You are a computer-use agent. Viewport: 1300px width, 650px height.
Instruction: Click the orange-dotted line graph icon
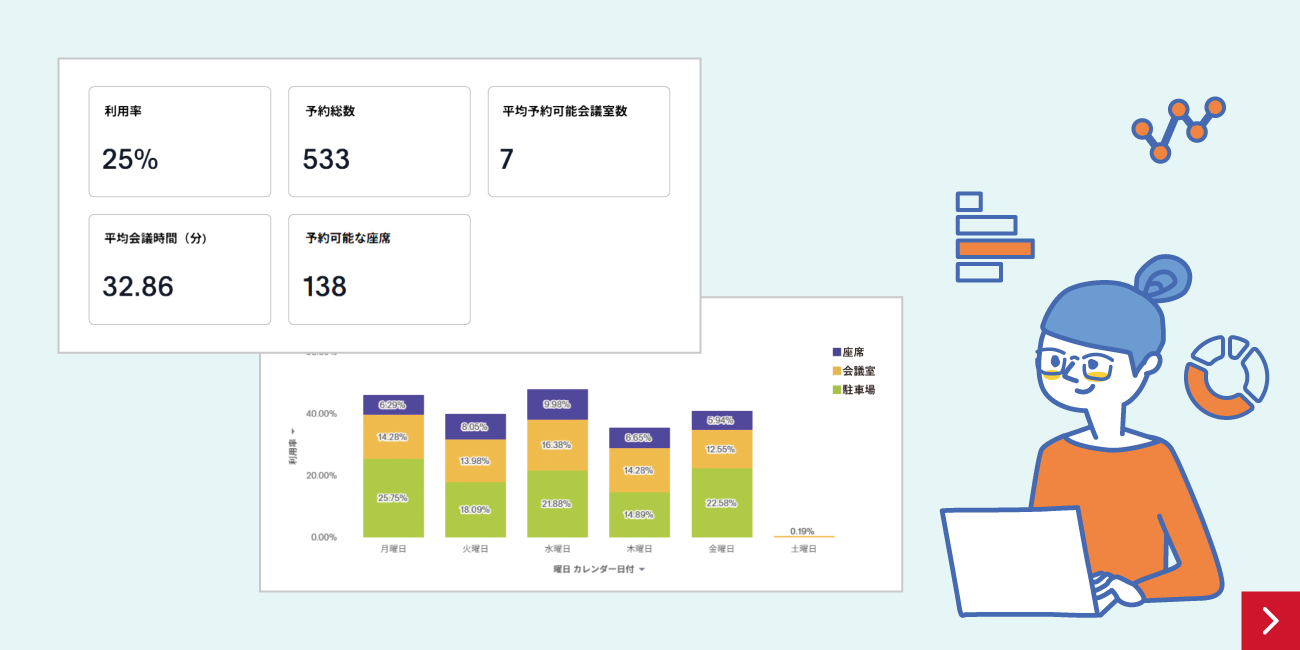point(1178,128)
